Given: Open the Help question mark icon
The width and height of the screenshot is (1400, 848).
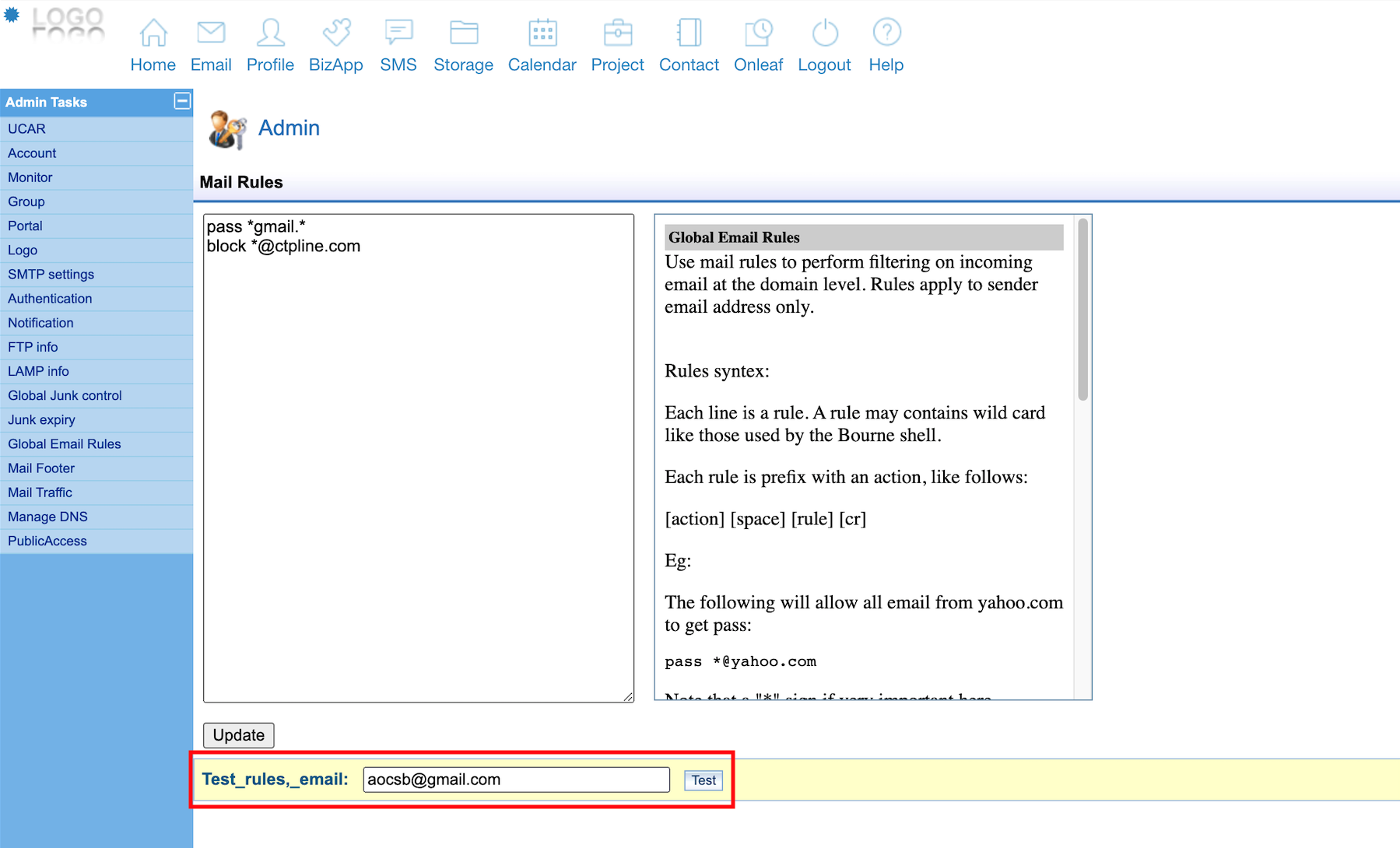Looking at the screenshot, I should click(x=886, y=33).
